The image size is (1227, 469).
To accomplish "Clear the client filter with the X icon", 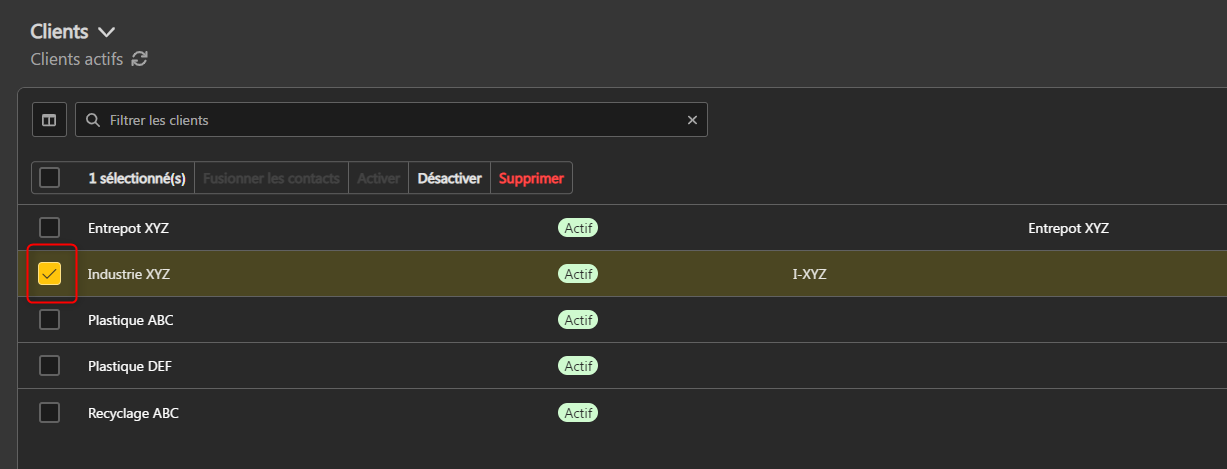I will point(692,120).
